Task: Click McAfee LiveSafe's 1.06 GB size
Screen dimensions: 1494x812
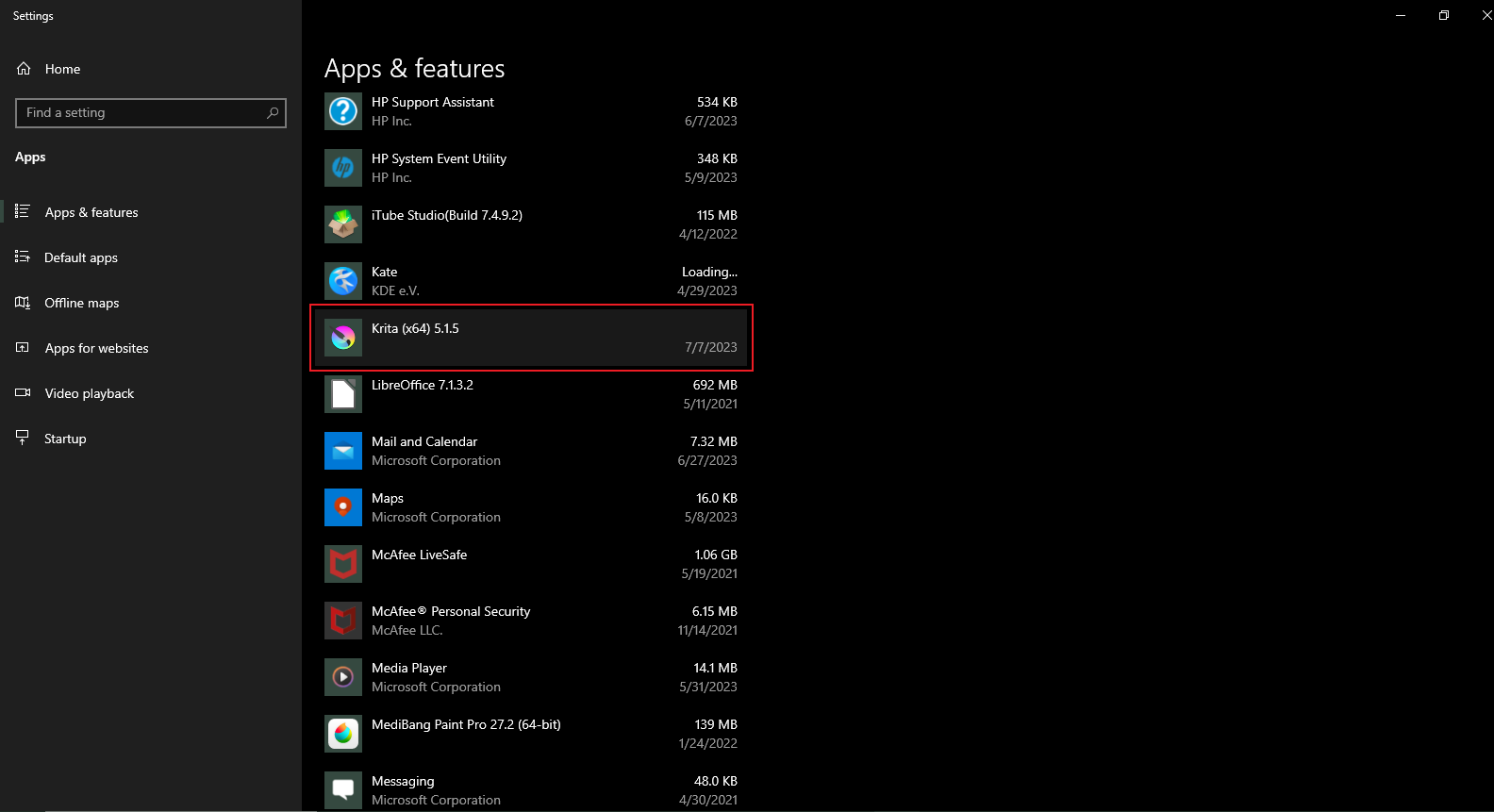Action: (x=716, y=555)
